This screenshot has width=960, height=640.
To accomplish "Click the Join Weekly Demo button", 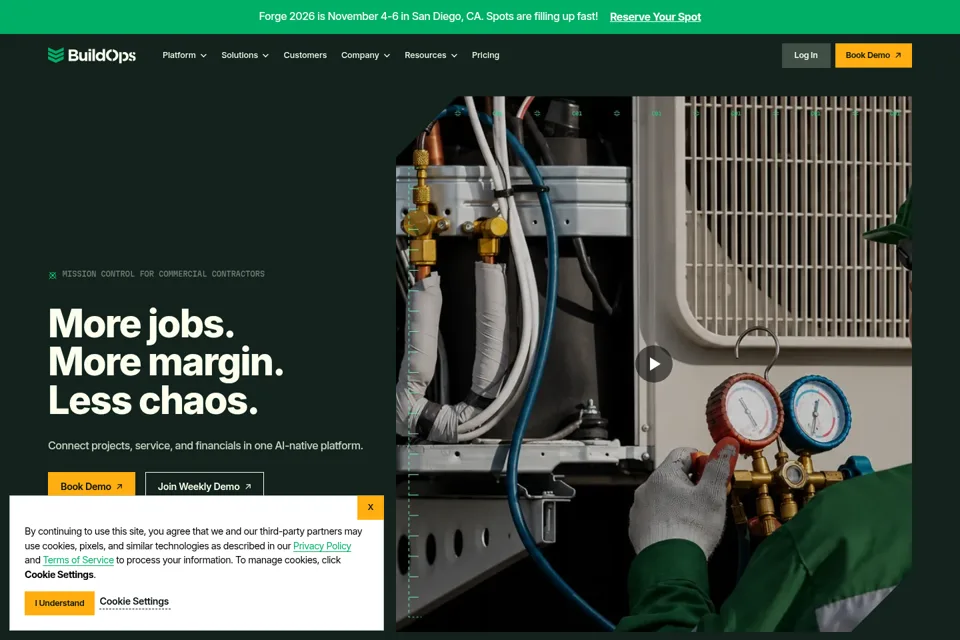I will coord(204,485).
